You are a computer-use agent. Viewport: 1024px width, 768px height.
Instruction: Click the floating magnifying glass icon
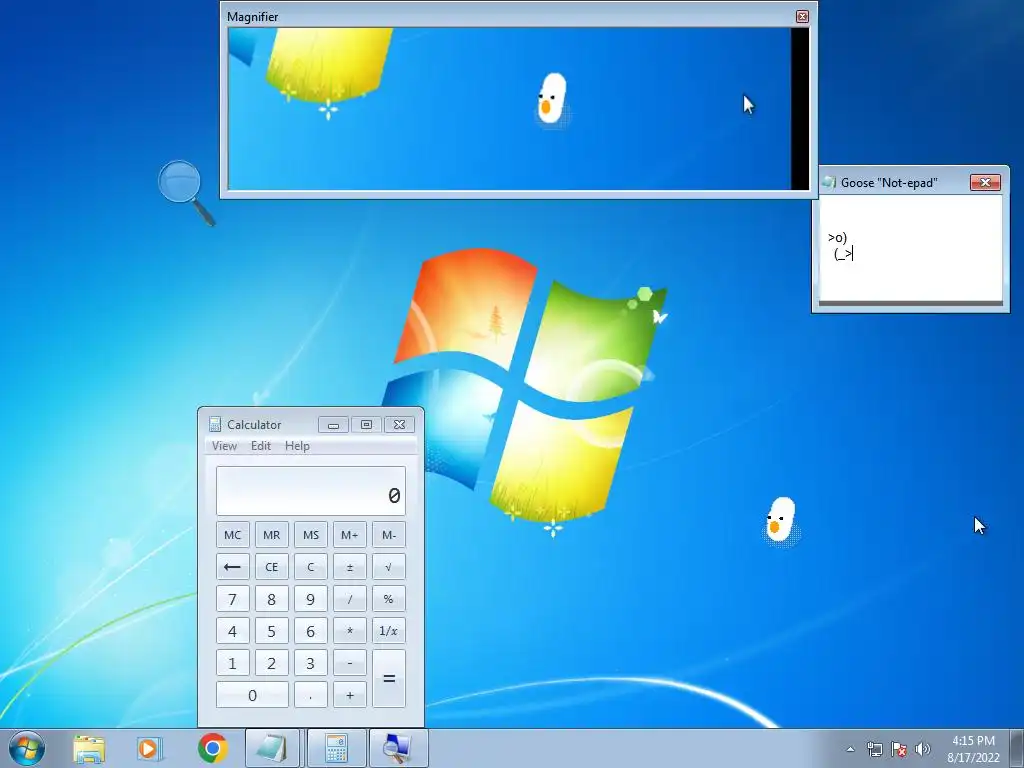pos(186,193)
